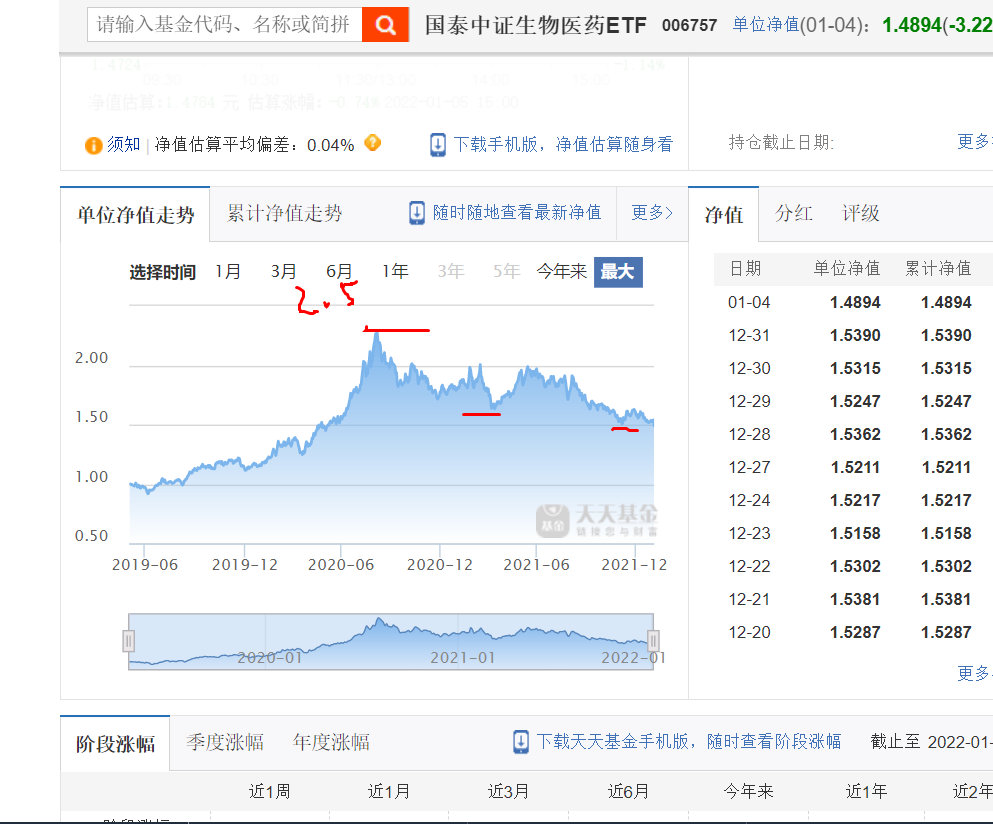The width and height of the screenshot is (993, 824).
Task: Click the 2020-06 axis label on chart
Action: click(341, 564)
